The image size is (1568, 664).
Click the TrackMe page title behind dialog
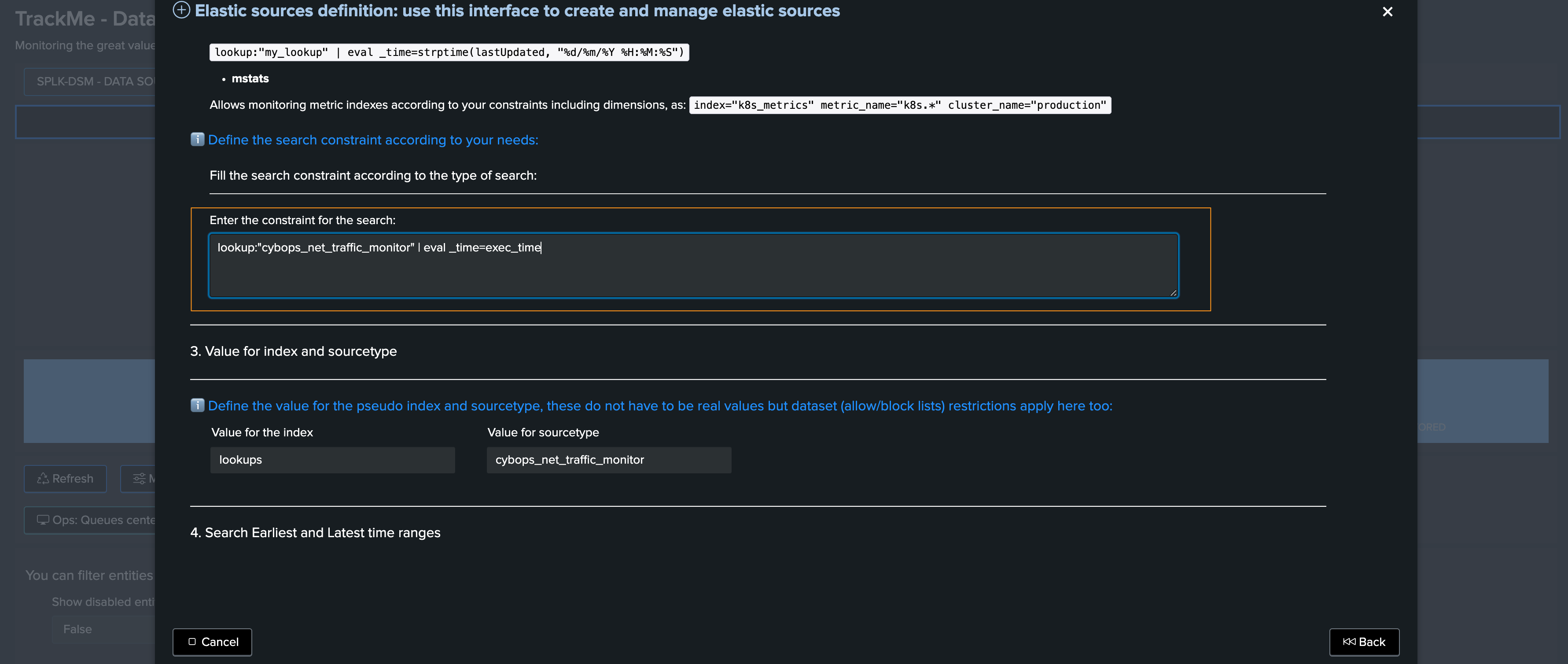pos(85,19)
